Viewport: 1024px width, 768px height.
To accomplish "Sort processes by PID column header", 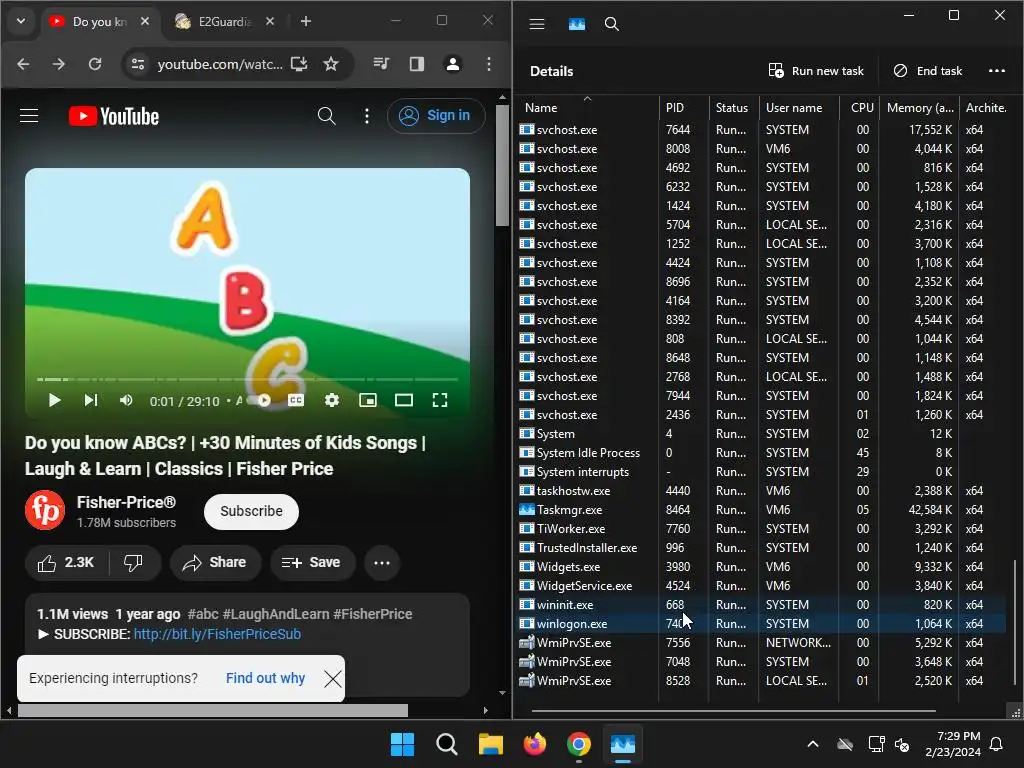I will point(684,108).
